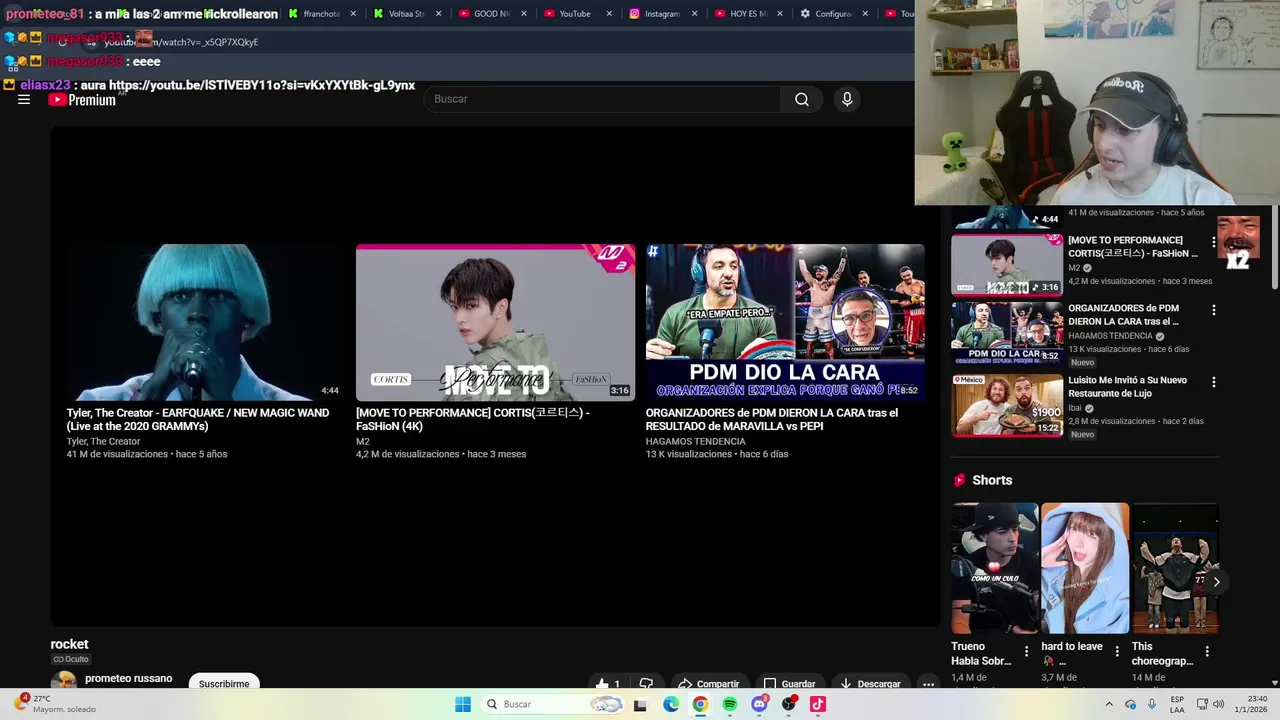Play the PDM DIO LA CARA end-screen video
Image resolution: width=1280 pixels, height=720 pixels.
click(x=785, y=322)
